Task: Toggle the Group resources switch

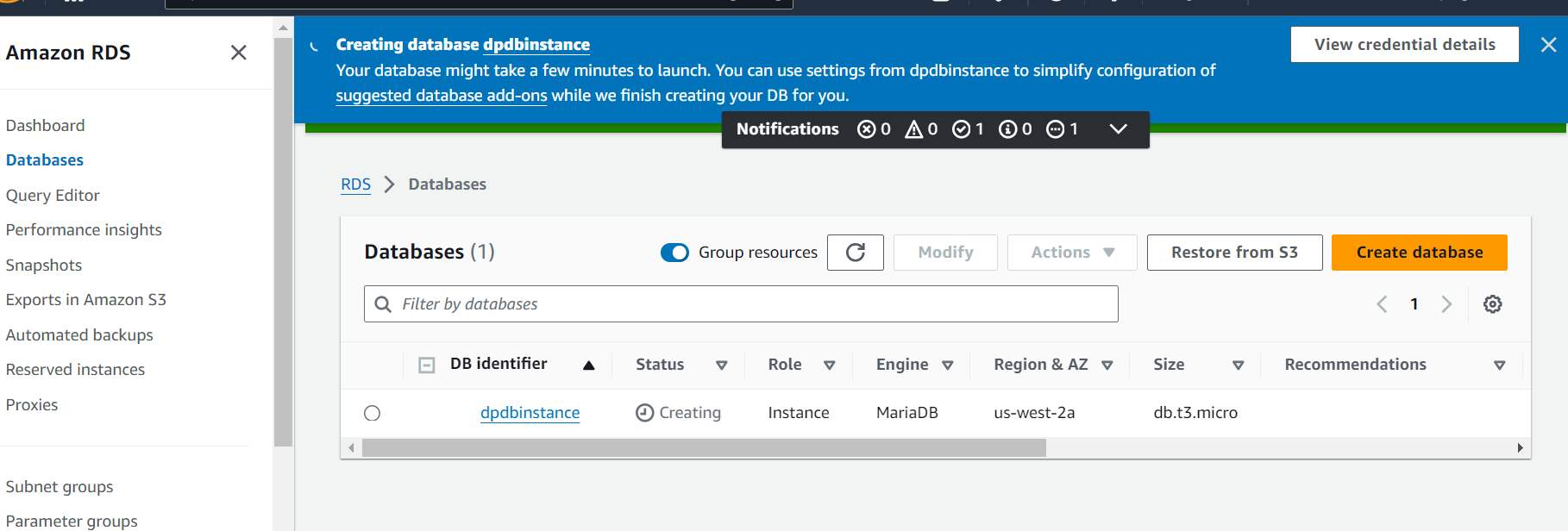Action: [x=674, y=253]
